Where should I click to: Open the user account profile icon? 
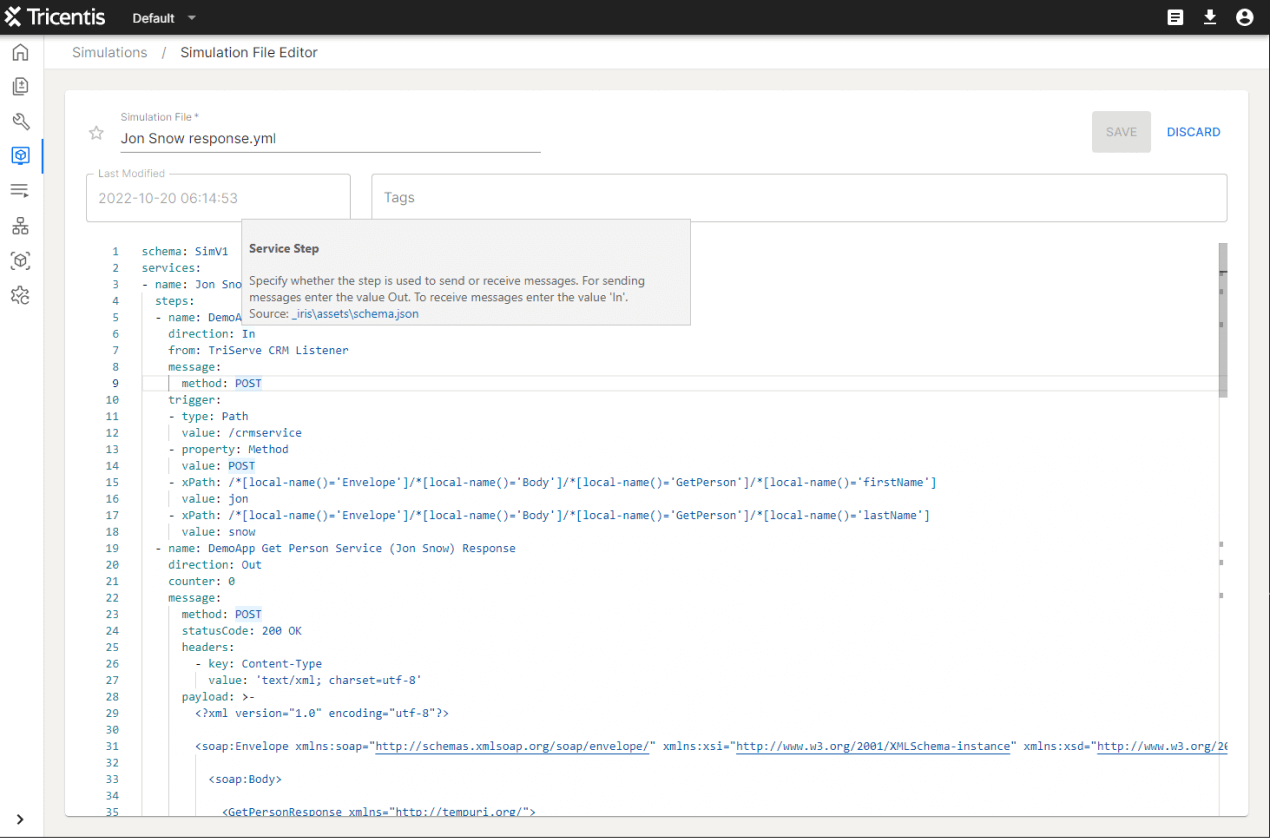coord(1244,17)
